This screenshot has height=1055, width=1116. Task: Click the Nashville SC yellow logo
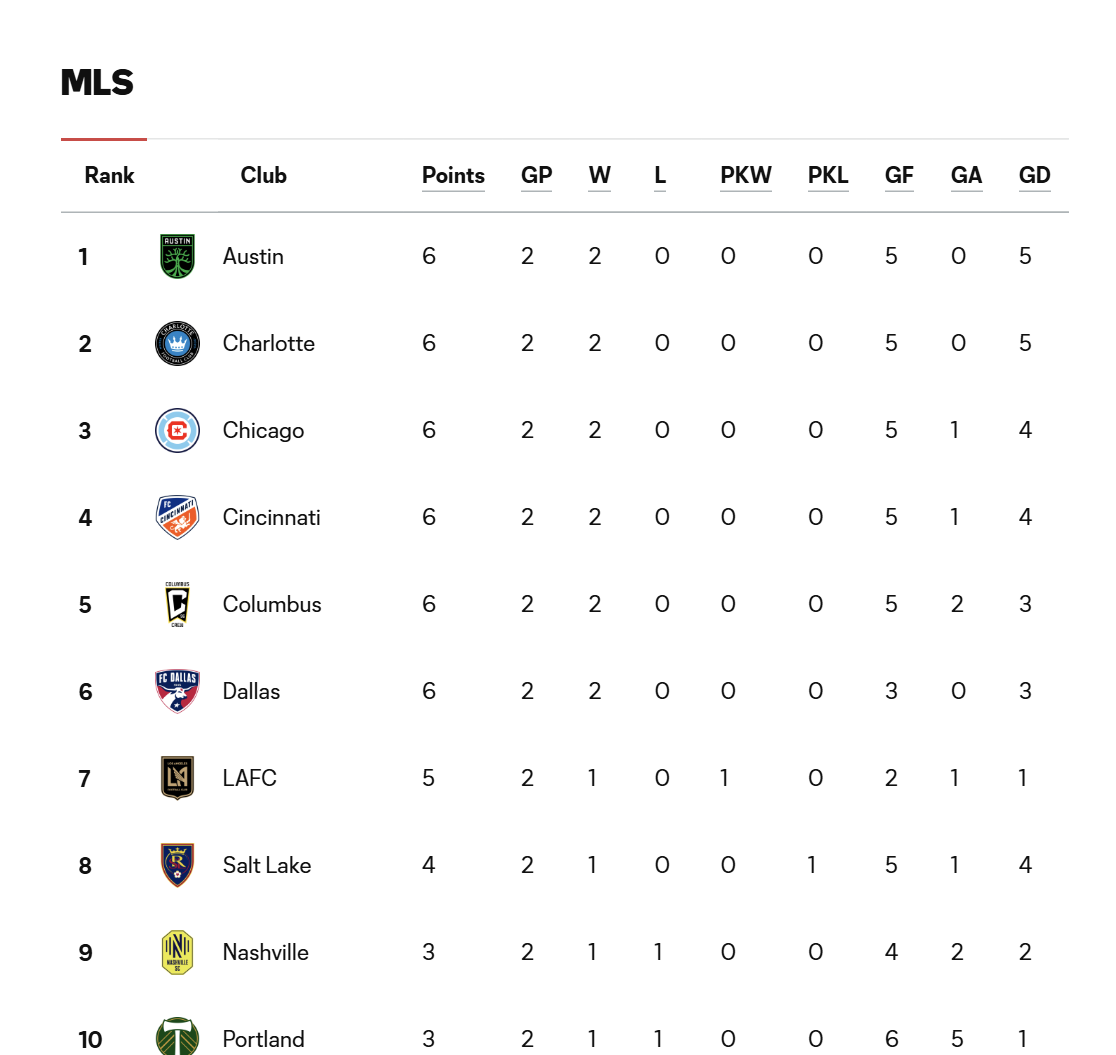[177, 952]
